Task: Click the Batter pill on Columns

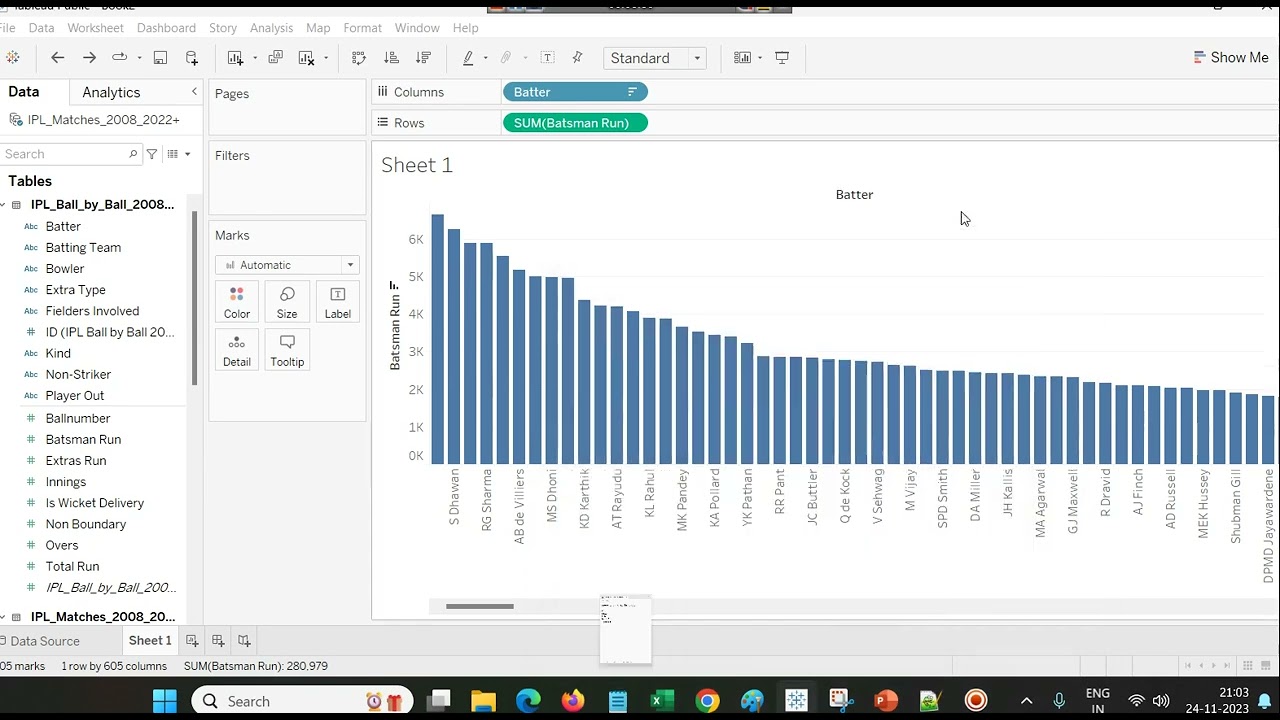Action: (575, 92)
